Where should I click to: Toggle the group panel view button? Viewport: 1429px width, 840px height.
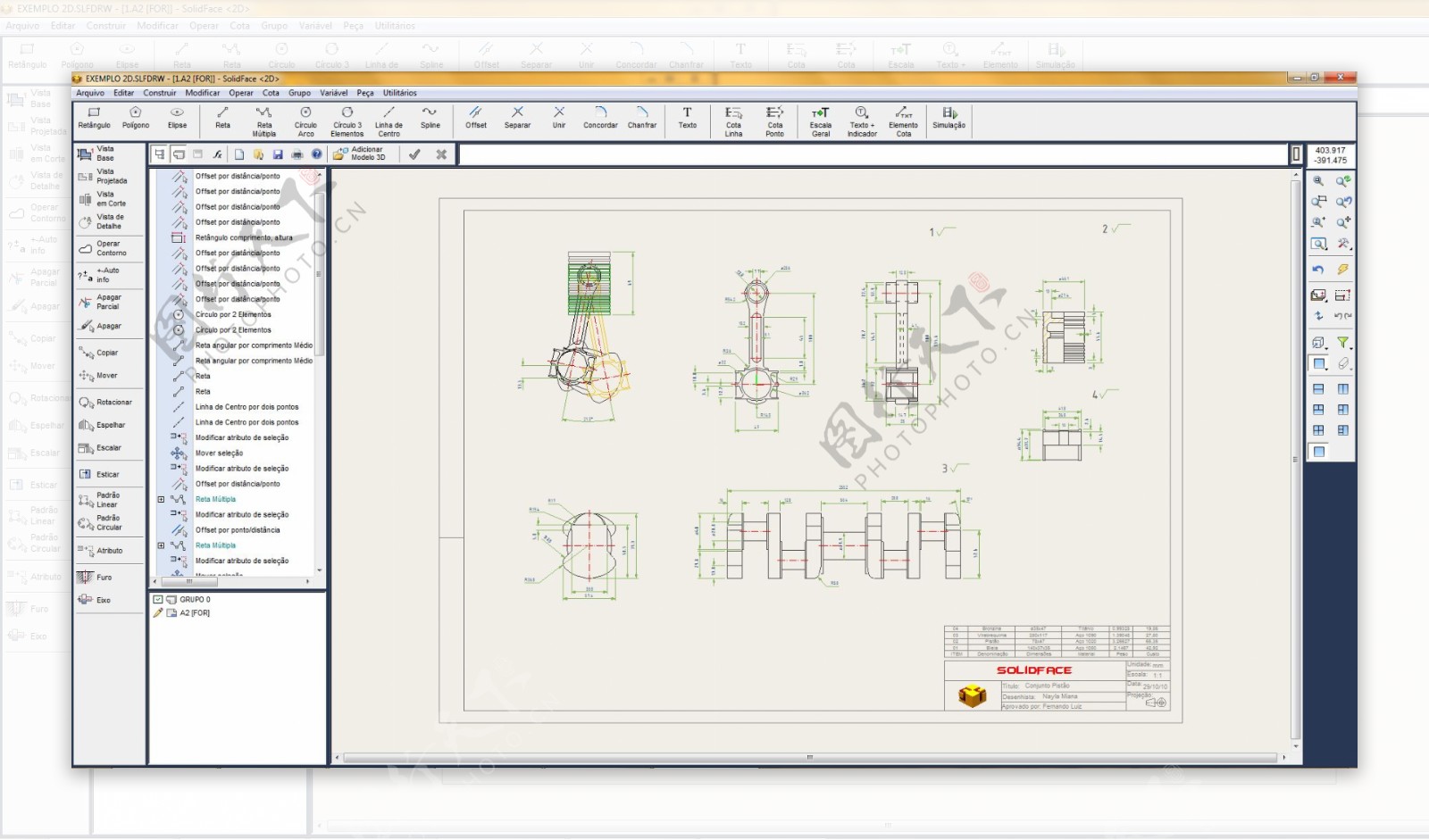(x=179, y=154)
